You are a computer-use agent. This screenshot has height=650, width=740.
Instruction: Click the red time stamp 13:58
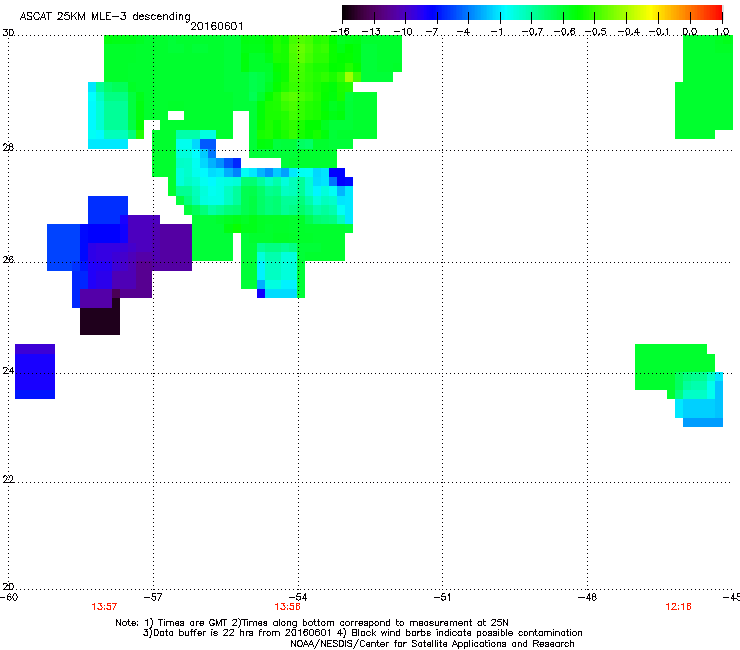287,607
